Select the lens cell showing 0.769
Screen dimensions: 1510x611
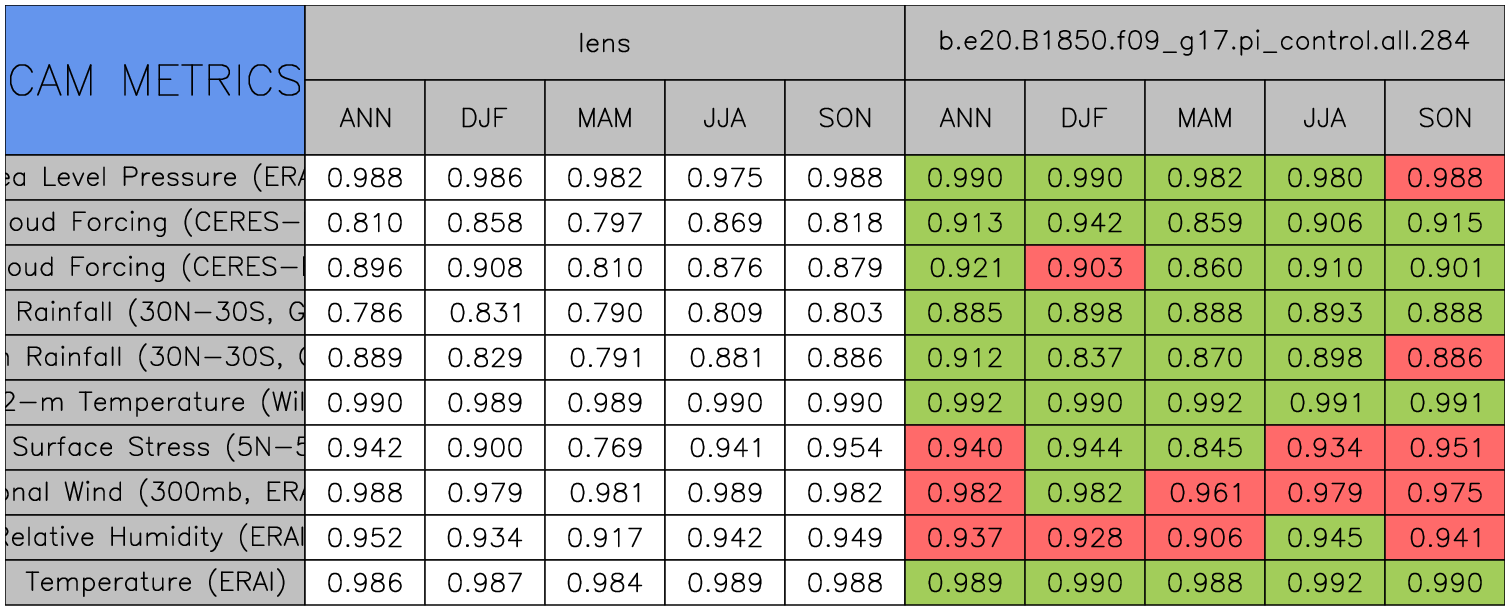click(604, 448)
